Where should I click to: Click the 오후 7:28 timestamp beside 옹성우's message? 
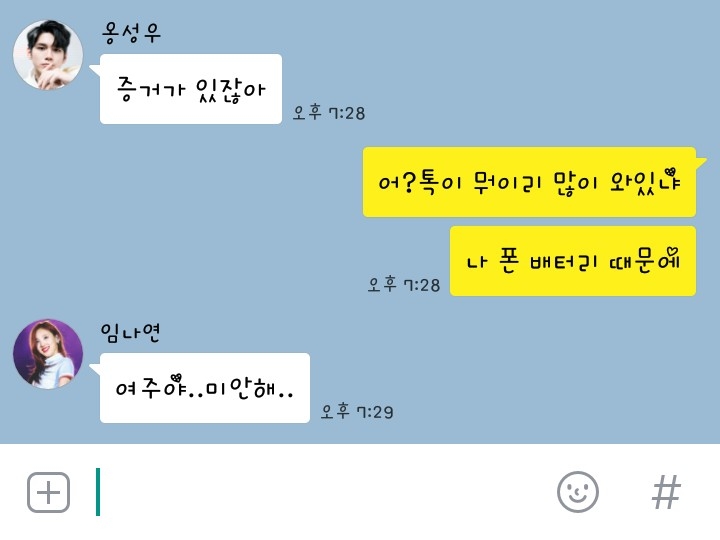coord(329,112)
